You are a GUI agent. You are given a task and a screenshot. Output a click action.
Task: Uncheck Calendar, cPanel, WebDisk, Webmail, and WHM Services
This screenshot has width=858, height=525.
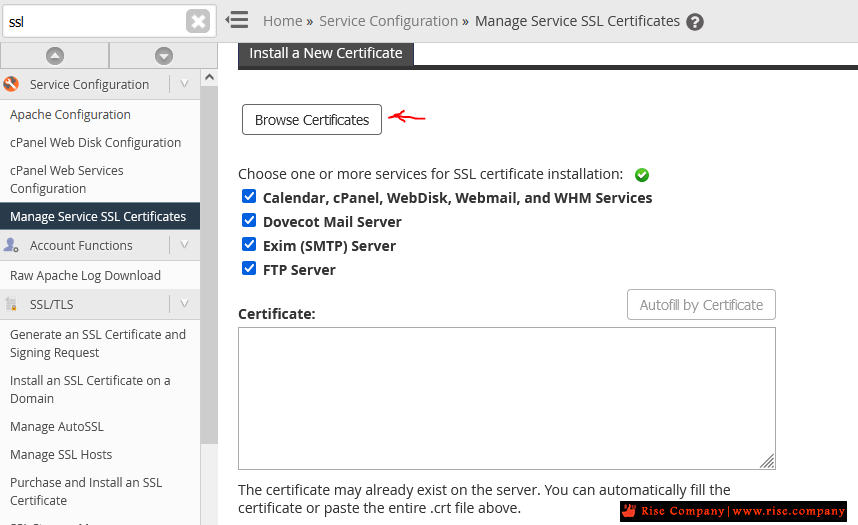point(249,196)
